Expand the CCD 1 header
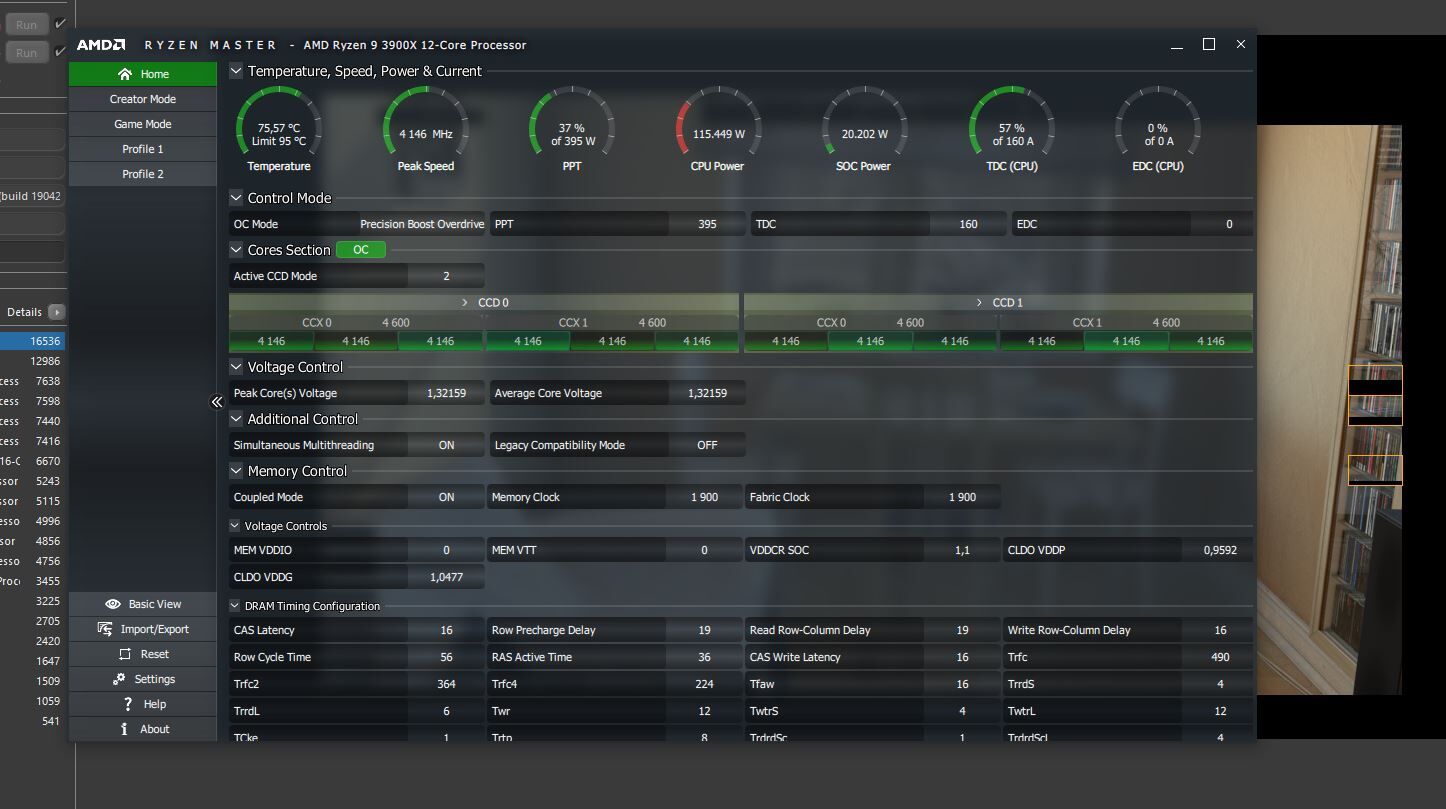Viewport: 1446px width, 809px height. (x=998, y=302)
